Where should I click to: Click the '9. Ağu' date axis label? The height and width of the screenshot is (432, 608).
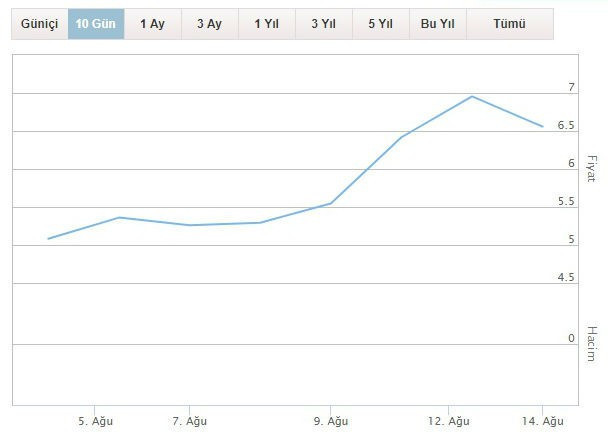(x=331, y=421)
